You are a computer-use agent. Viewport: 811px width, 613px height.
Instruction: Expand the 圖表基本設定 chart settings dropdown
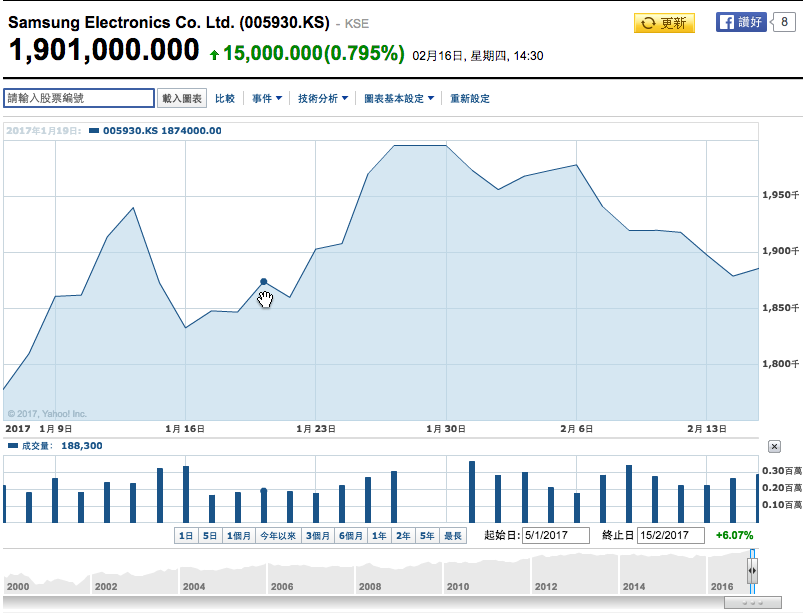[399, 98]
